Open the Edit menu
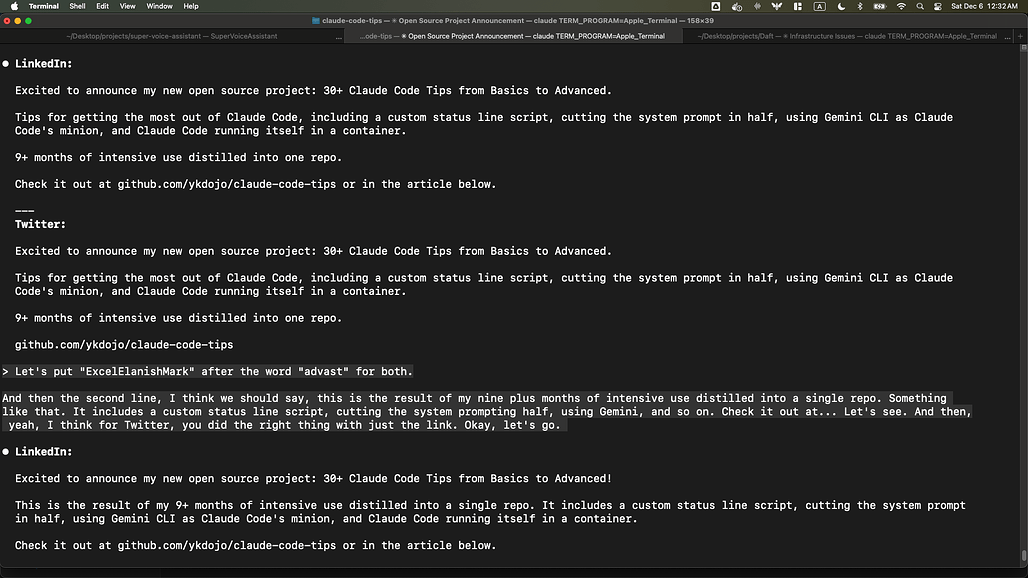Viewport: 1028px width, 578px height. point(102,6)
